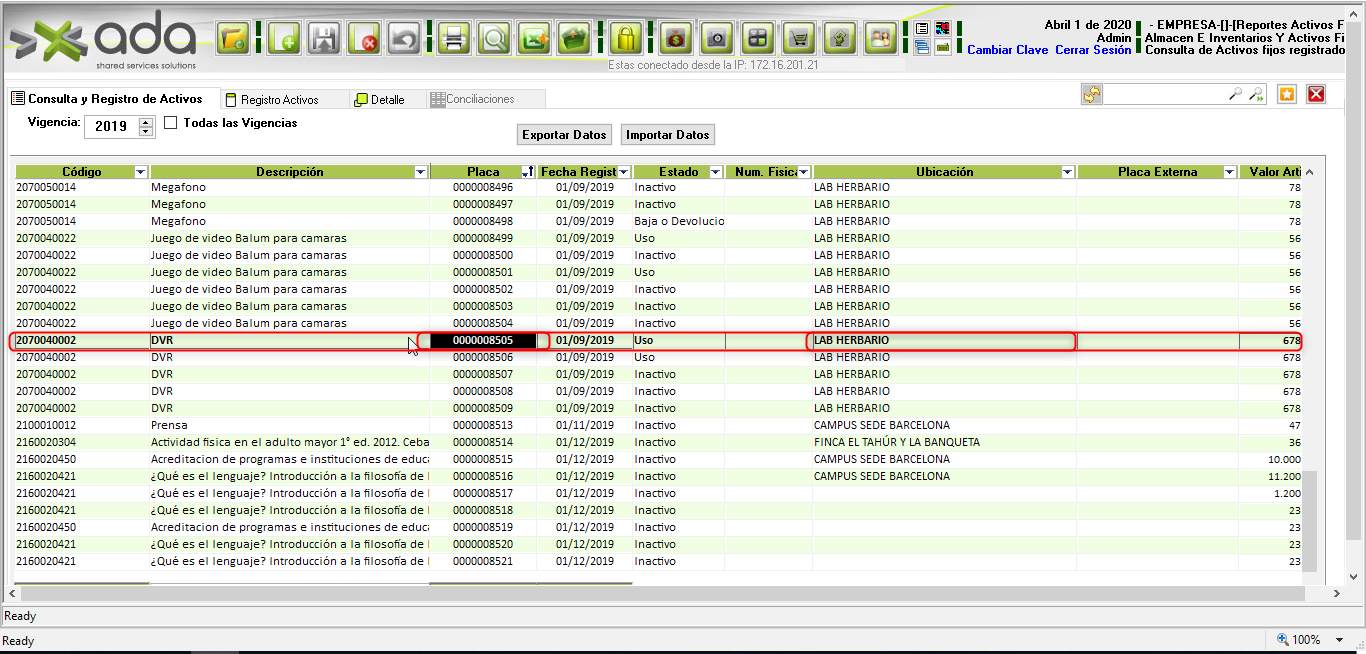
Task: Click the padlock toolbar icon
Action: pyautogui.click(x=626, y=40)
